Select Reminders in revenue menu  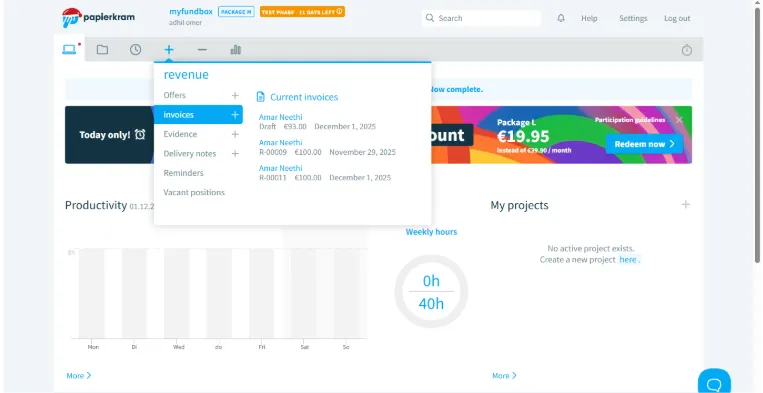point(183,173)
